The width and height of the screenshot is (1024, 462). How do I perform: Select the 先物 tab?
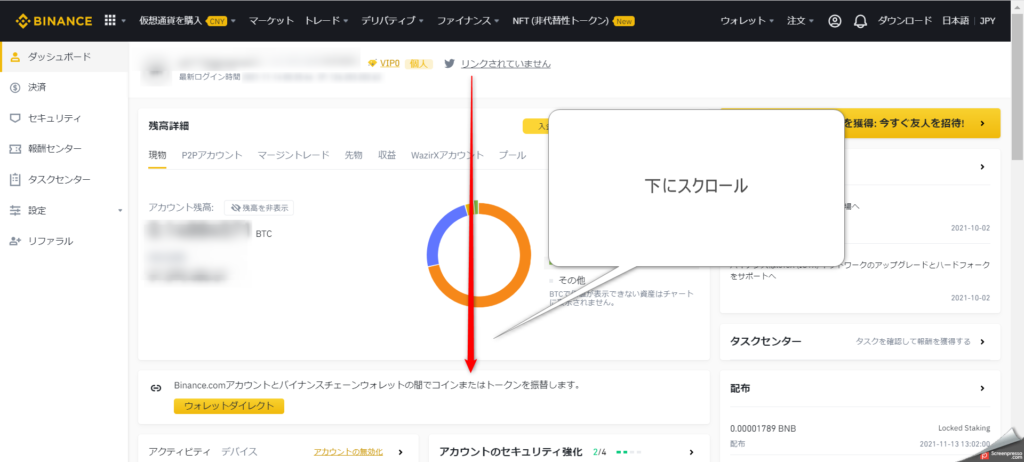point(353,156)
